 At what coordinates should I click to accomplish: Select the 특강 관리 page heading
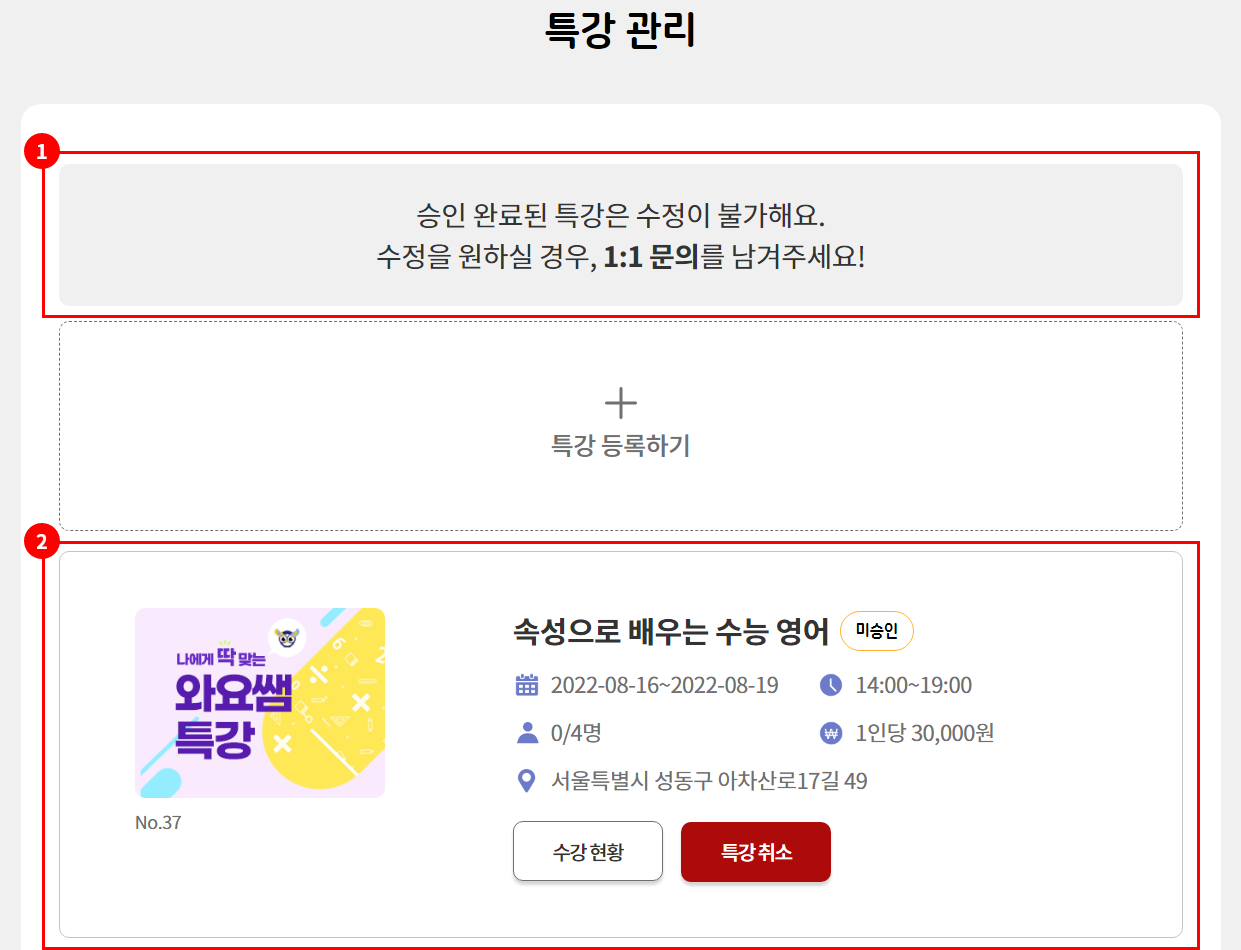pyautogui.click(x=620, y=29)
